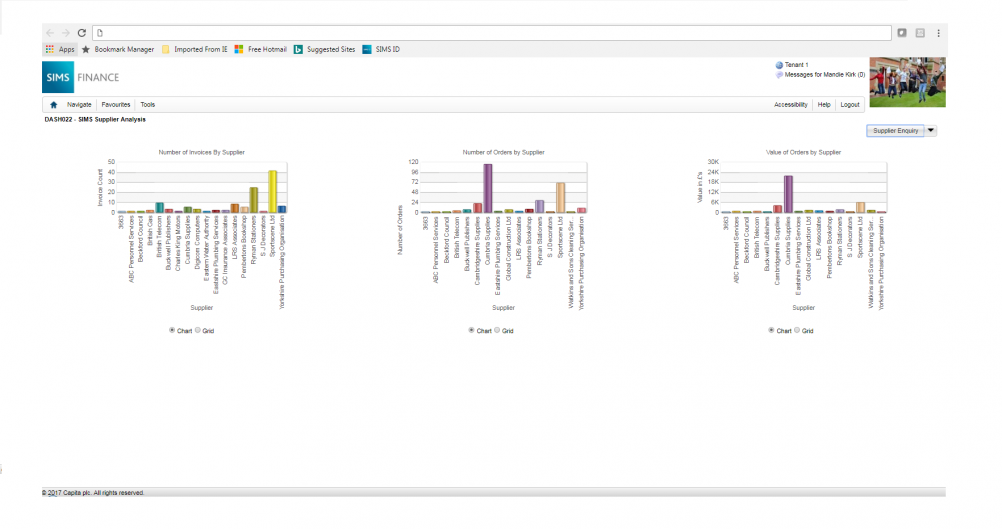Open the Apps grid icon
The width and height of the screenshot is (1002, 529).
point(50,49)
